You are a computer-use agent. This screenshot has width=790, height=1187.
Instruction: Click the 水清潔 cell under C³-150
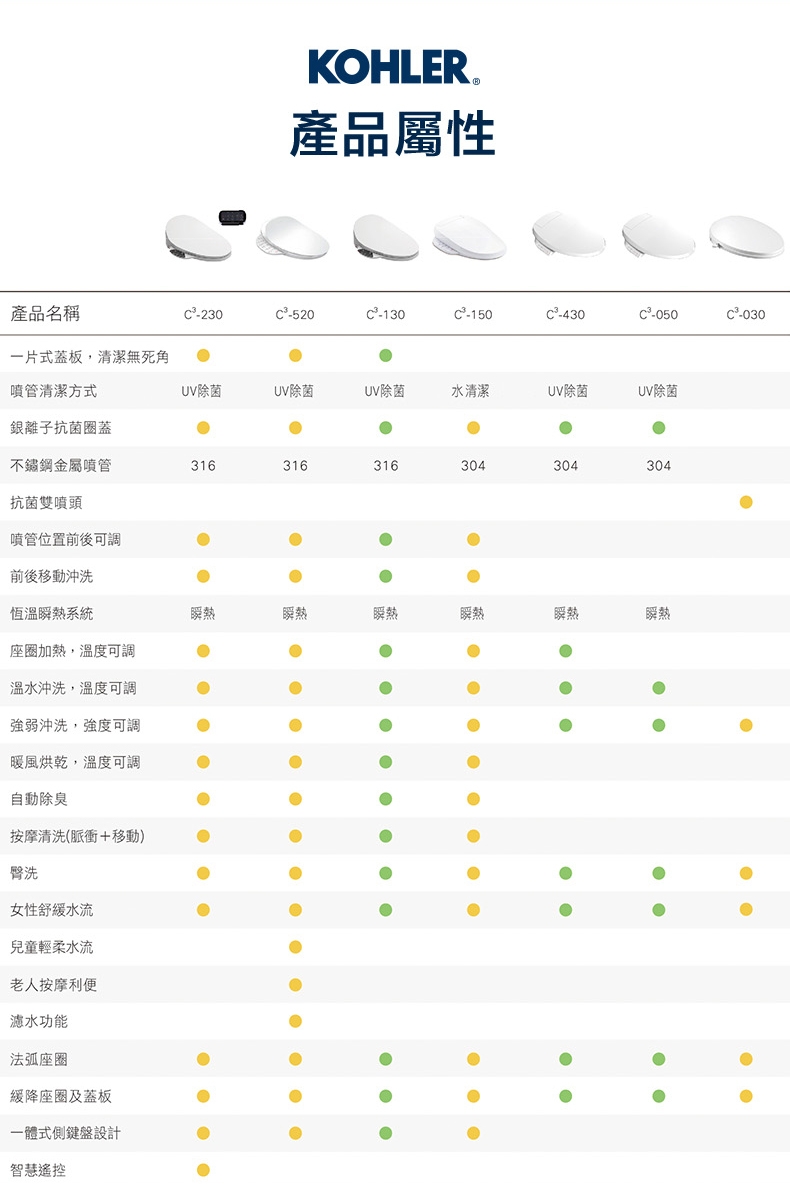(x=472, y=391)
